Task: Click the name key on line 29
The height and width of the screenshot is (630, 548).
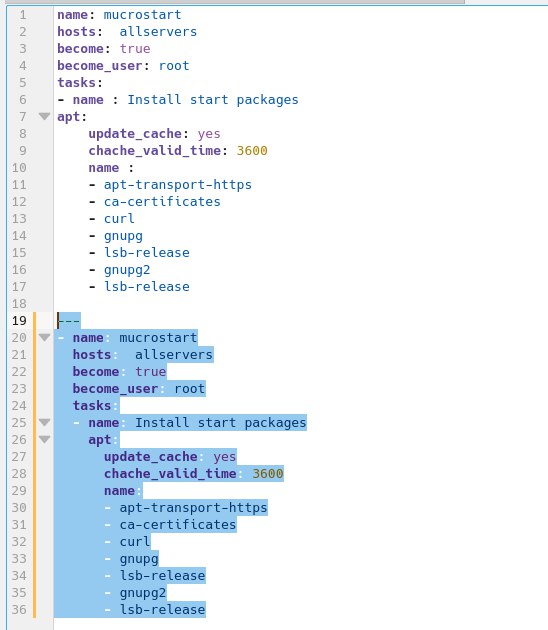Action: 119,491
